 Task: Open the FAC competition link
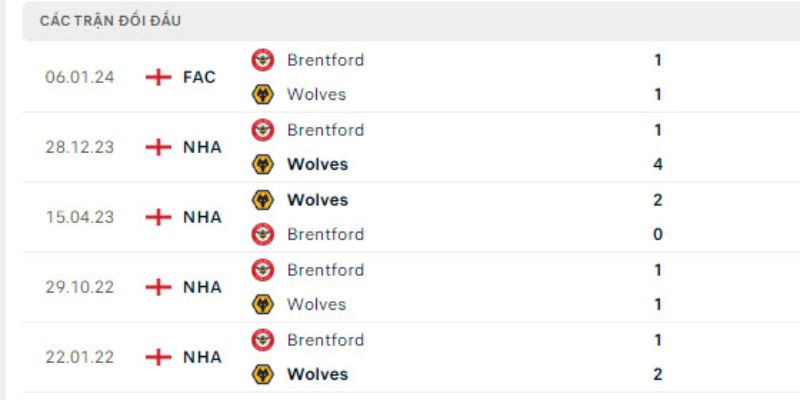click(x=199, y=77)
